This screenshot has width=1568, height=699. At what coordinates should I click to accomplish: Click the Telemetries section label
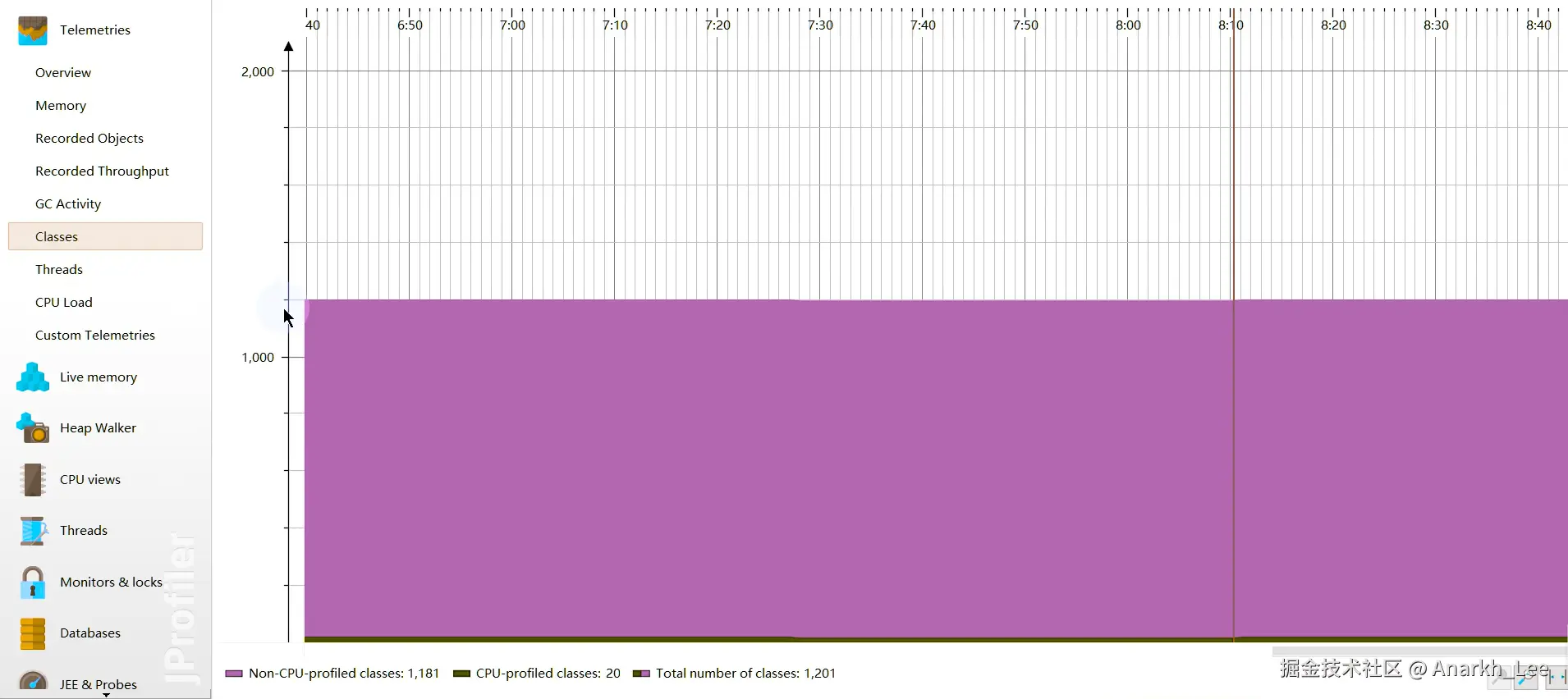click(x=95, y=30)
